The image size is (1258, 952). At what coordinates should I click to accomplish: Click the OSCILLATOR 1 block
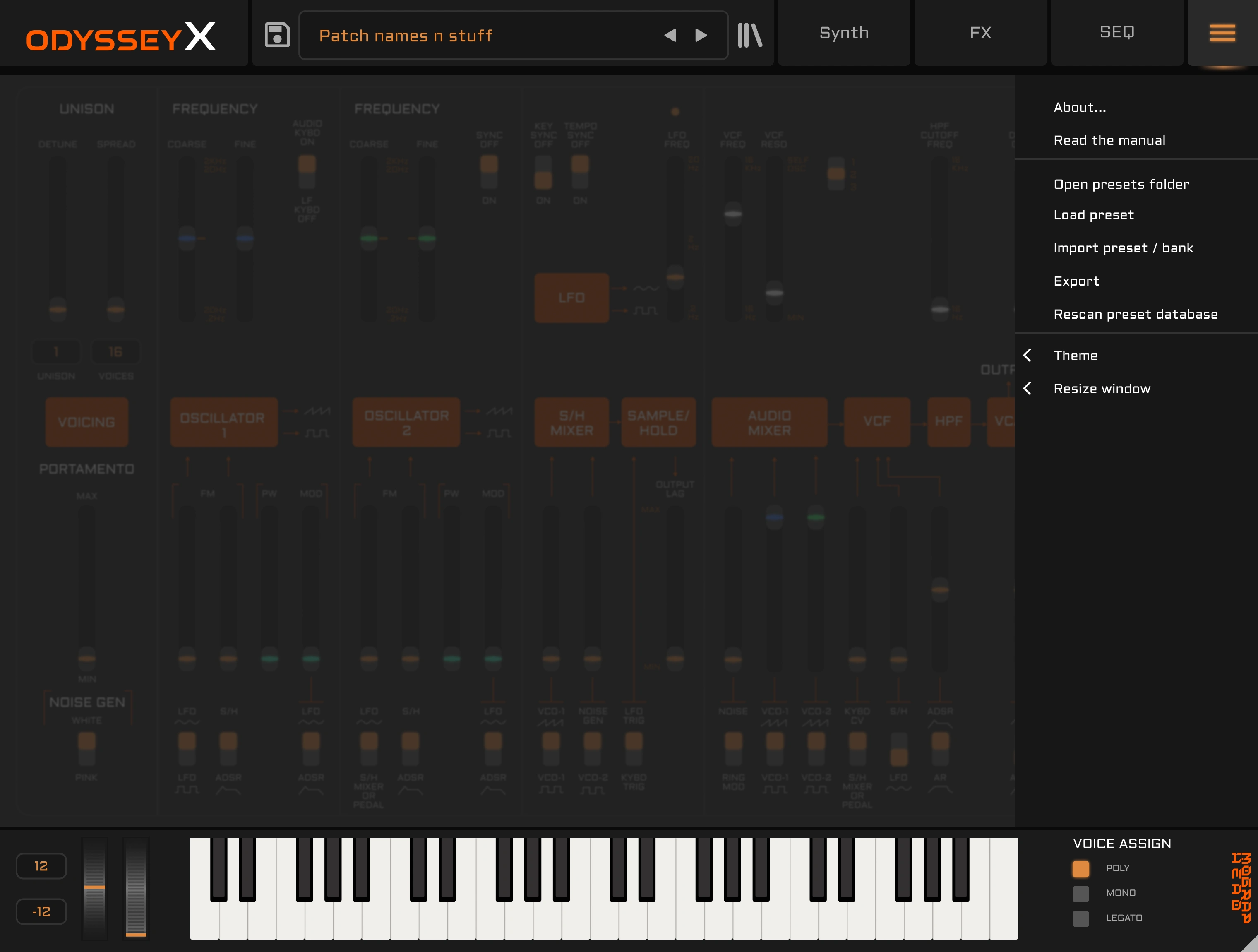(x=224, y=422)
